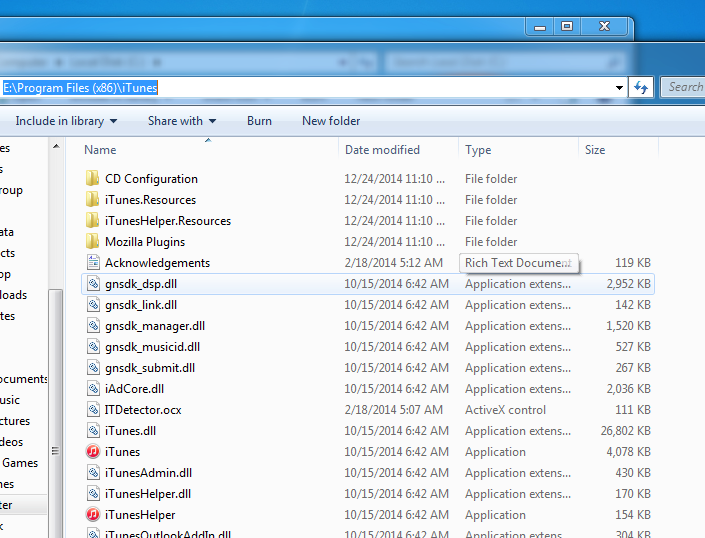
Task: Select the iTunes.Resources folder icon
Action: coord(93,200)
